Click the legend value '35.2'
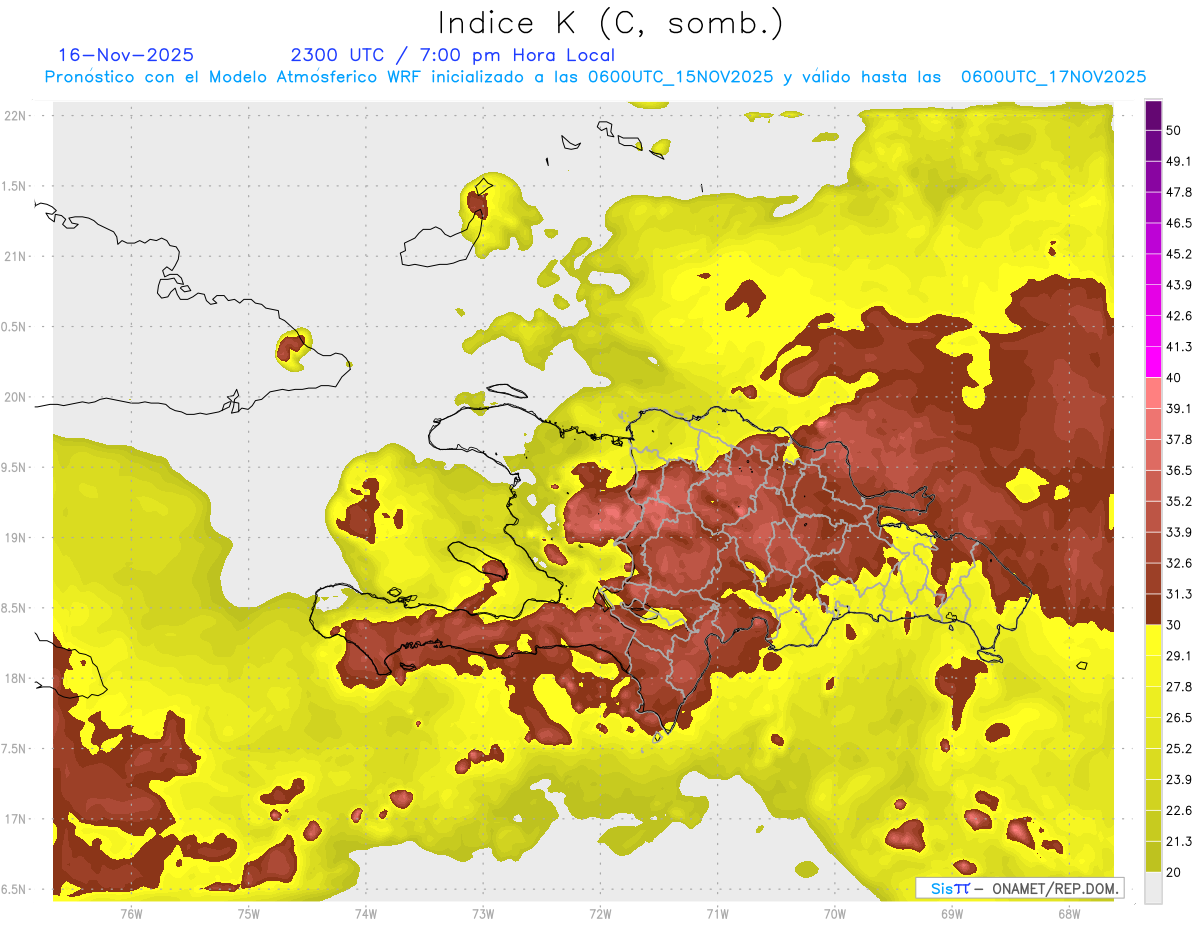This screenshot has width=1200, height=927. (x=1179, y=501)
